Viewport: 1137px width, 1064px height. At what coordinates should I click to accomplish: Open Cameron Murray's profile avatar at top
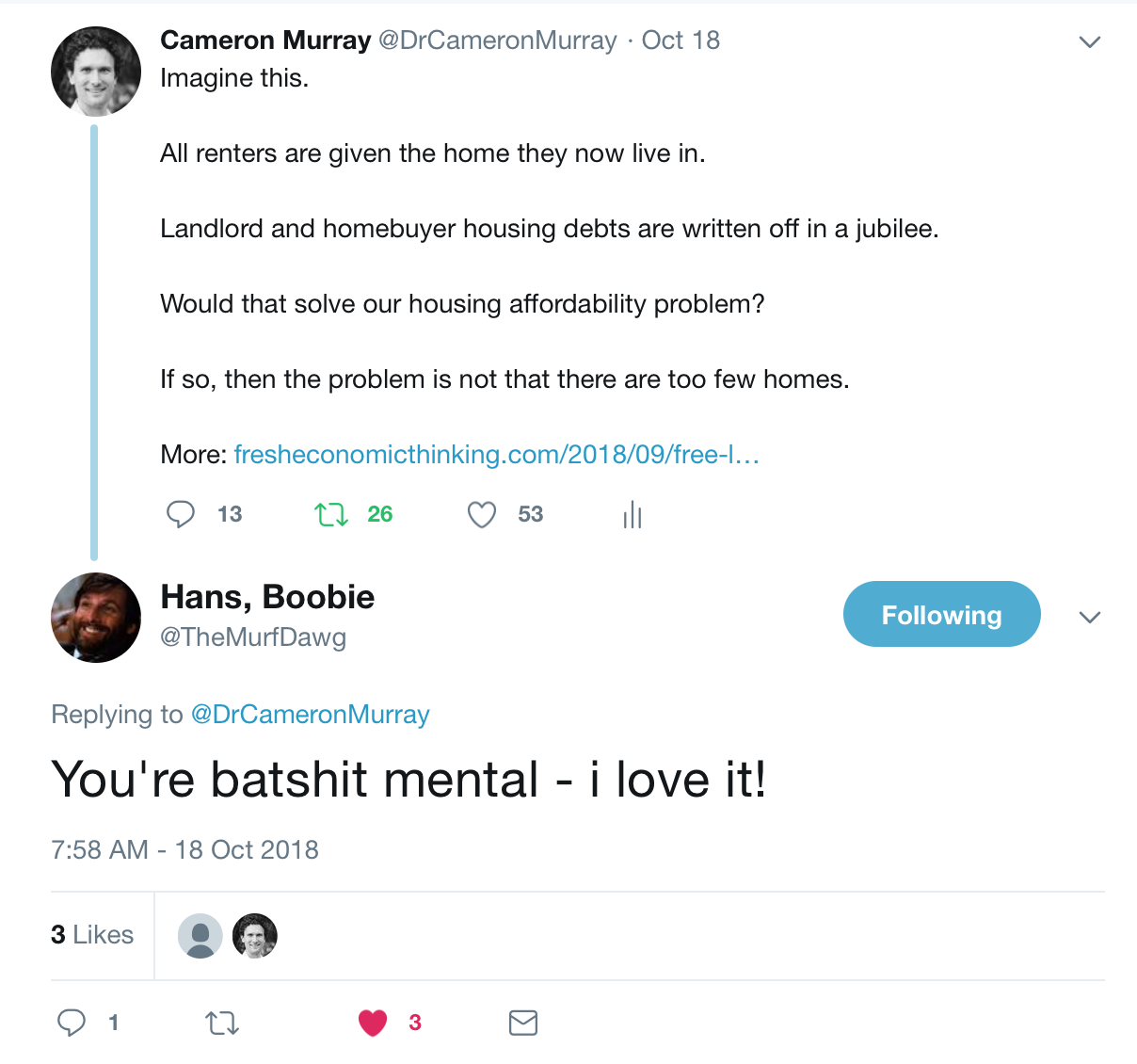[96, 72]
